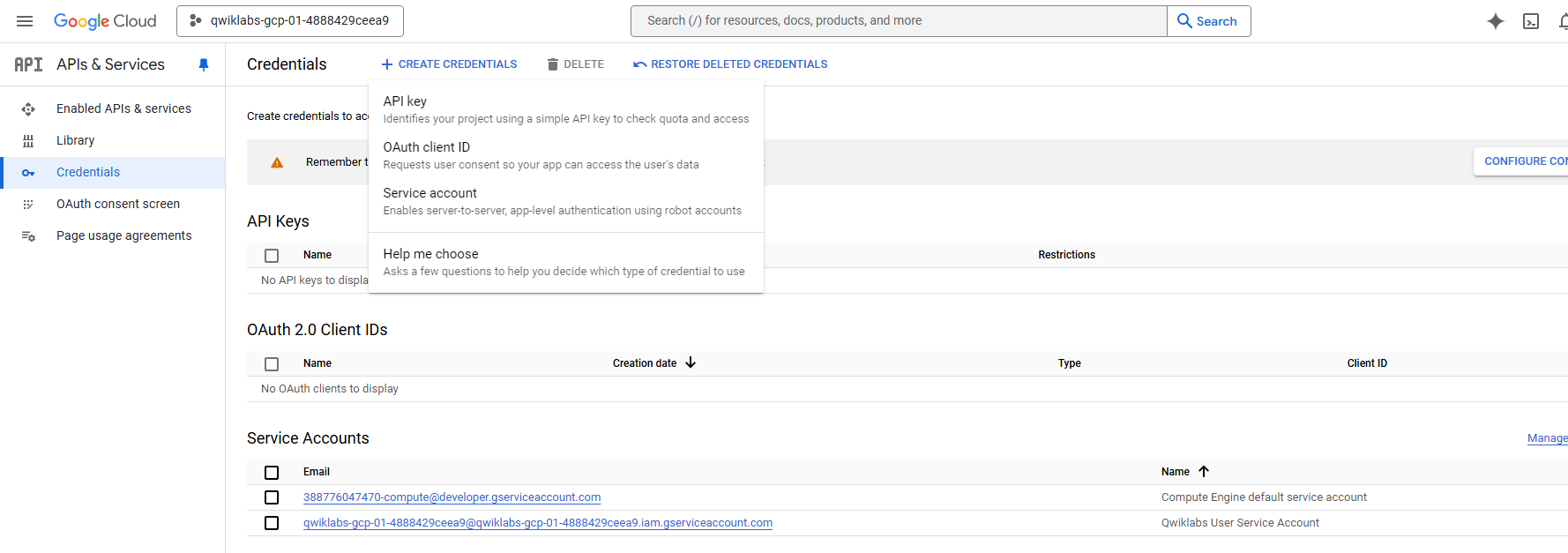Choose Service account from the menu
The width and height of the screenshot is (1568, 553).
click(566, 201)
